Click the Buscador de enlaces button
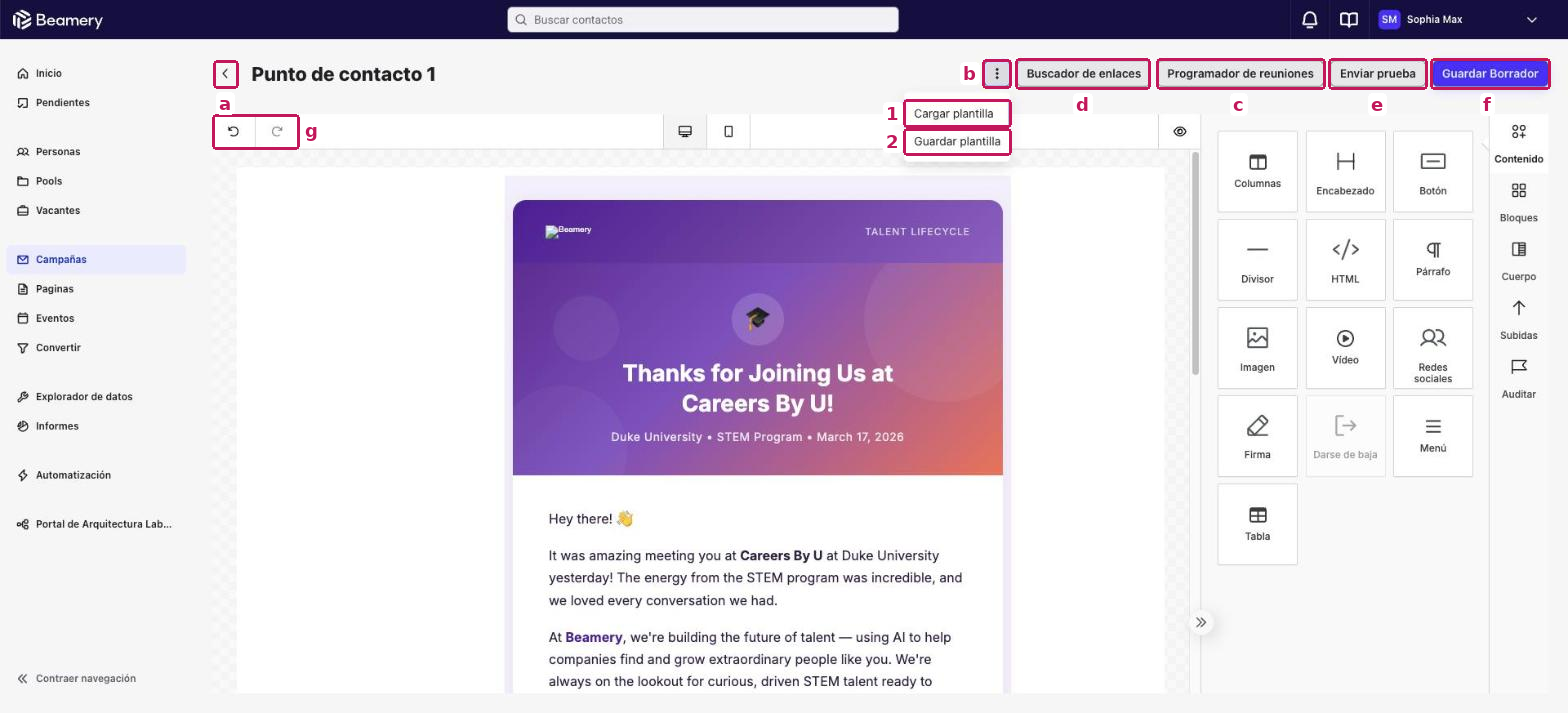Image resolution: width=1568 pixels, height=713 pixels. tap(1083, 74)
